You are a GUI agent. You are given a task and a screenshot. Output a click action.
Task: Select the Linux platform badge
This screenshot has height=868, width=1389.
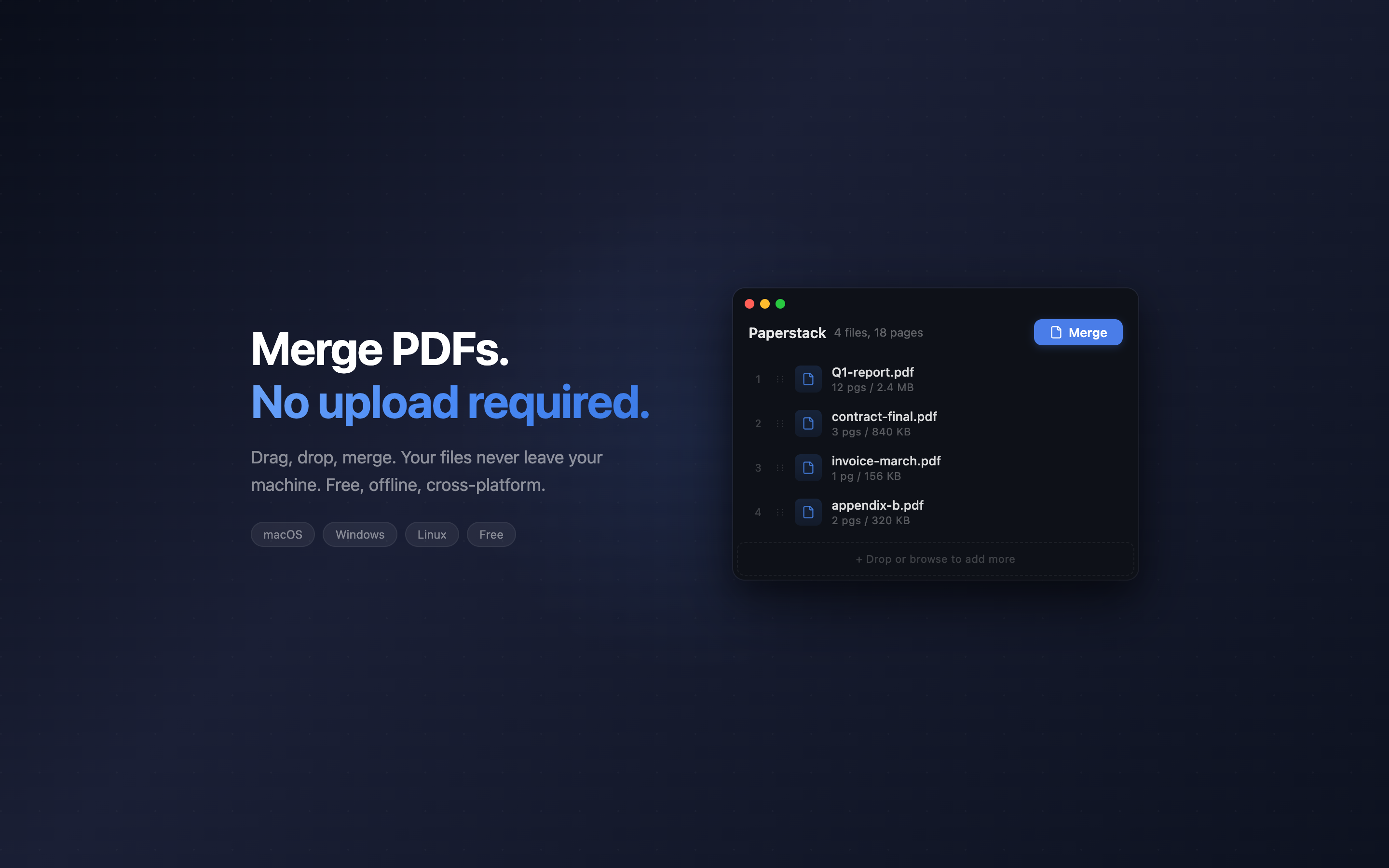coord(432,534)
